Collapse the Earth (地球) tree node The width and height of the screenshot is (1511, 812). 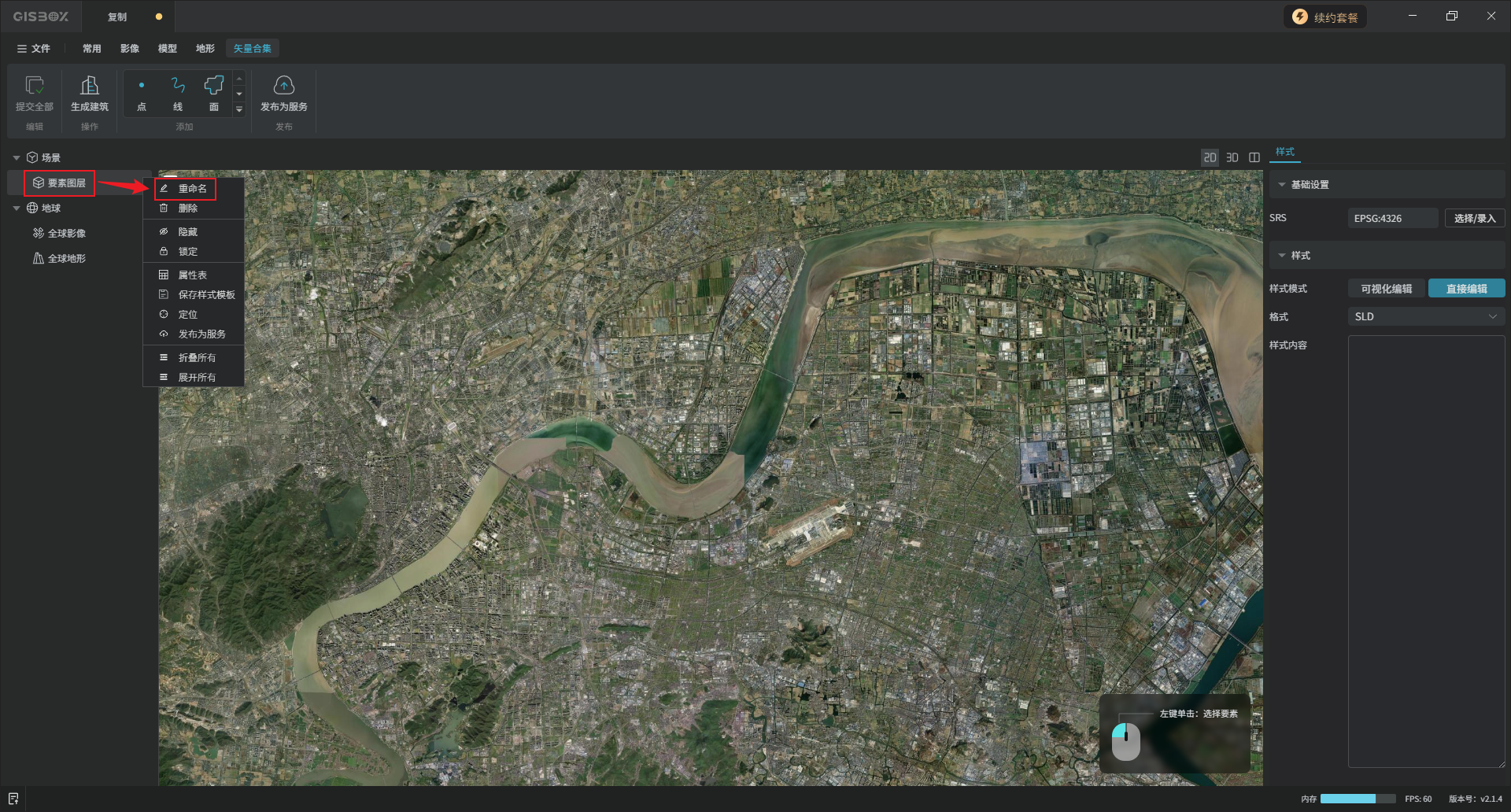tap(17, 209)
